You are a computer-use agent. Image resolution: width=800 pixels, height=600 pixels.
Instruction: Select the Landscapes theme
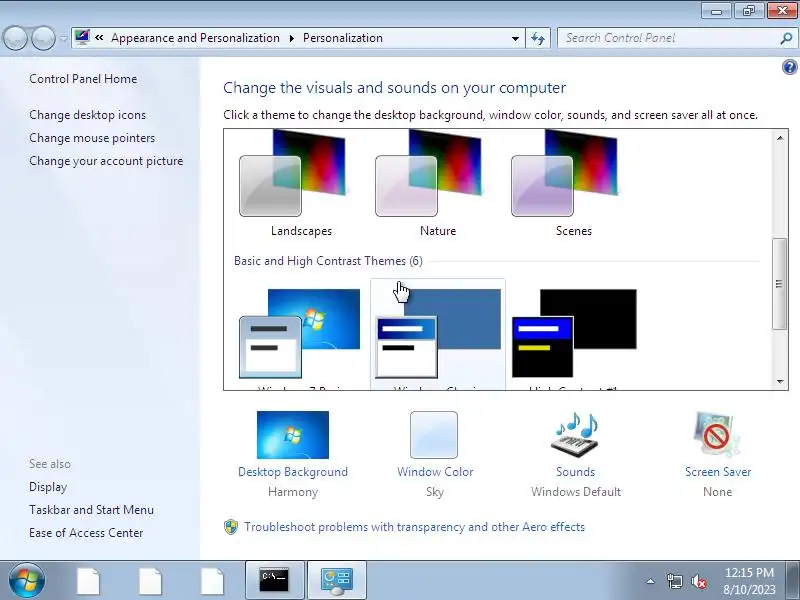click(x=301, y=184)
